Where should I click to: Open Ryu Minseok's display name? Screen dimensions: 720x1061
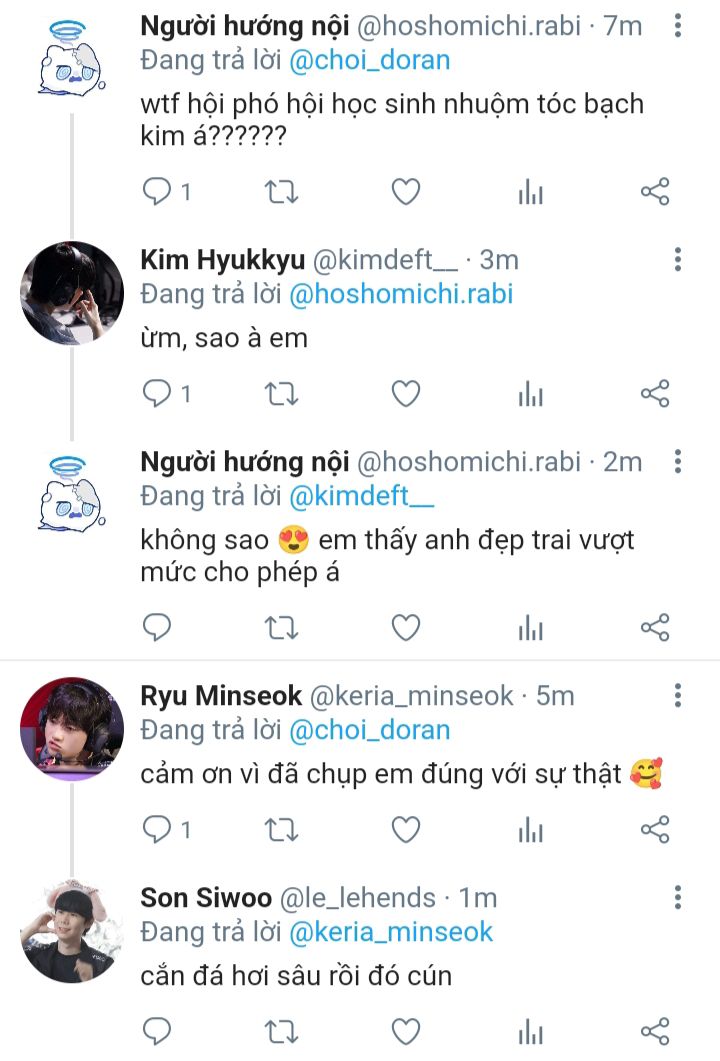[x=221, y=696]
